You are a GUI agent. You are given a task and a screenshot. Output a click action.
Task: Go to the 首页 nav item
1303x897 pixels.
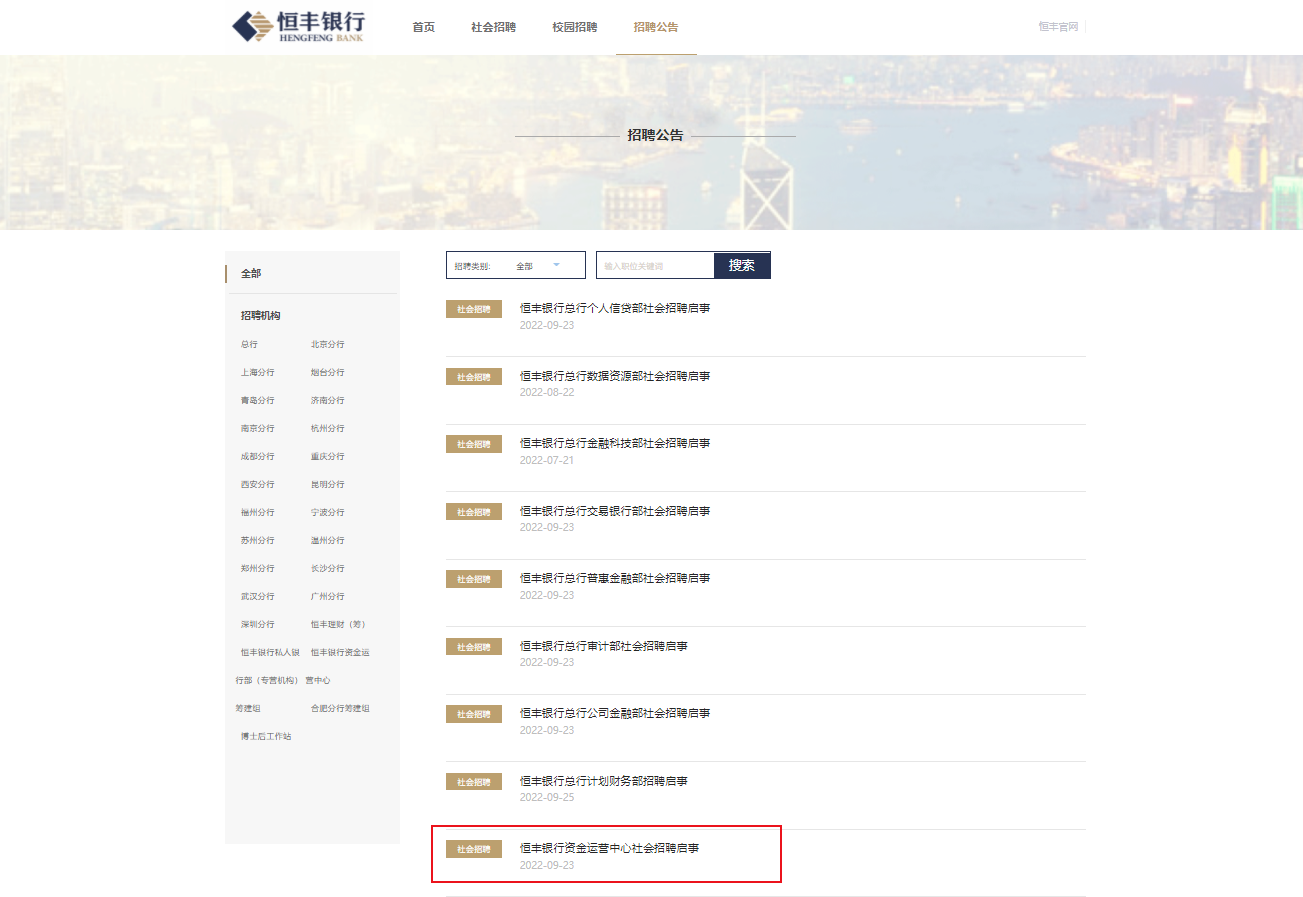[424, 27]
